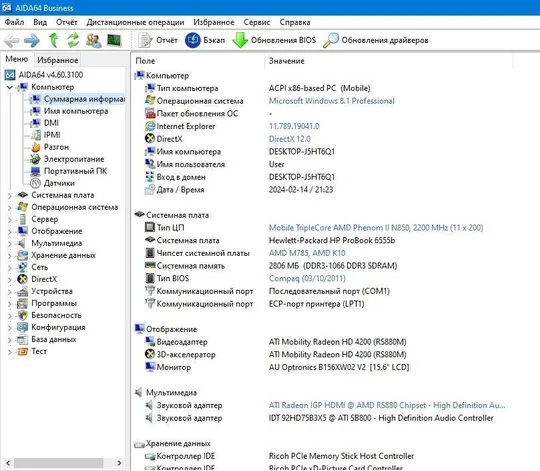Click the Безопасность shield icon
The width and height of the screenshot is (540, 471).
click(23, 315)
